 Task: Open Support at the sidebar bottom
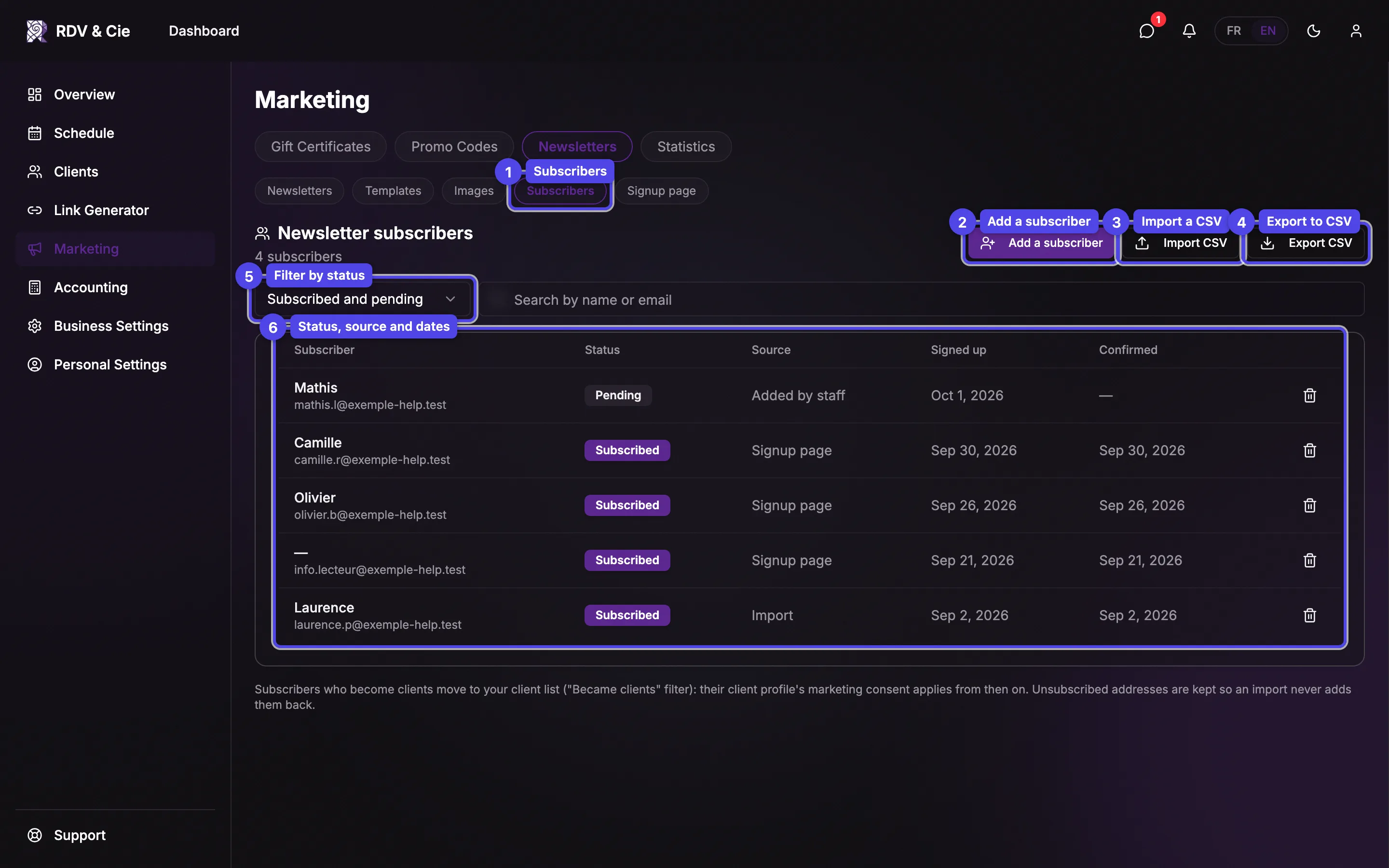click(115, 835)
